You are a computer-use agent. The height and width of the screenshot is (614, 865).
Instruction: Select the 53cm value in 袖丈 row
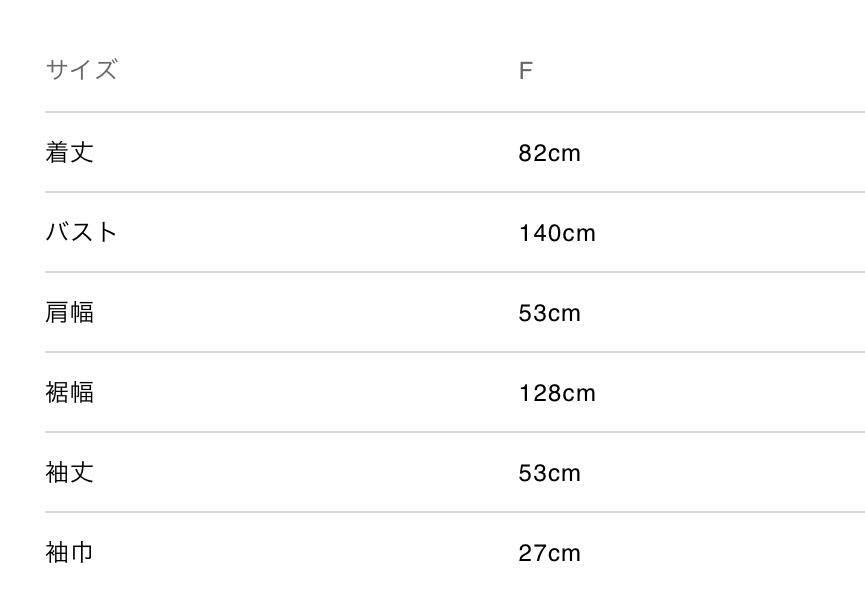549,474
